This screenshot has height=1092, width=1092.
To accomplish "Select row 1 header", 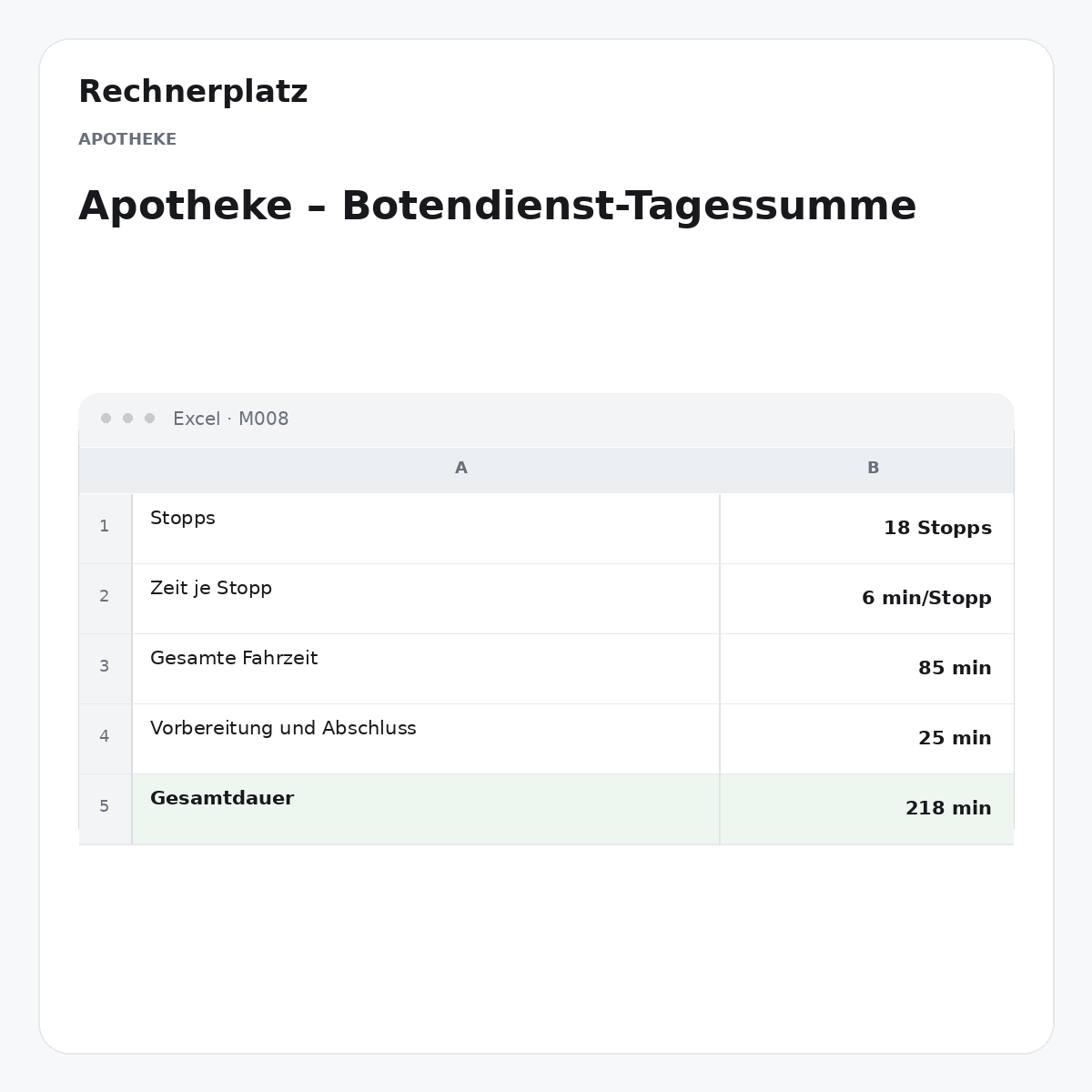I will (106, 529).
